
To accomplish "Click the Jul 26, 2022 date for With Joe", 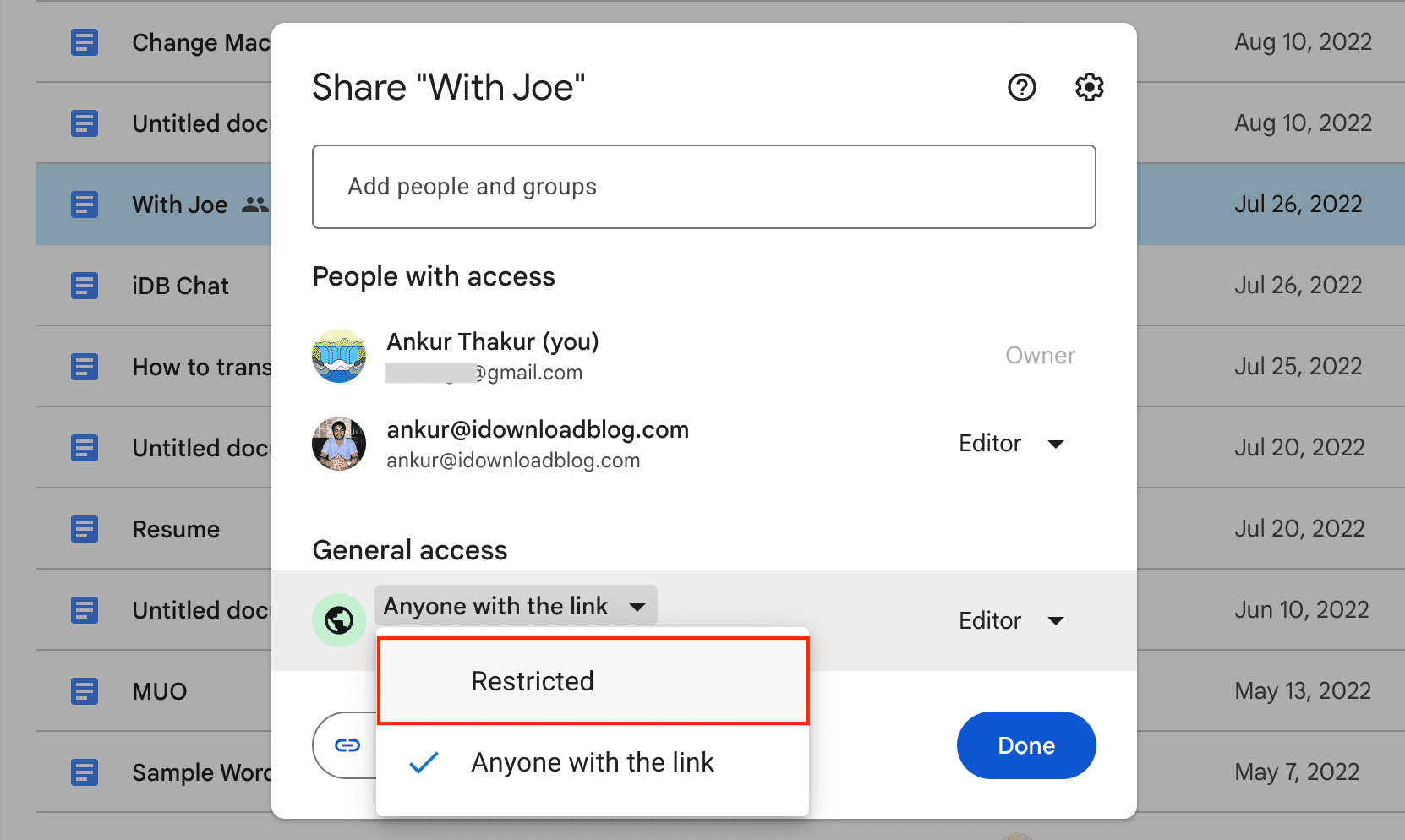I will [x=1298, y=205].
